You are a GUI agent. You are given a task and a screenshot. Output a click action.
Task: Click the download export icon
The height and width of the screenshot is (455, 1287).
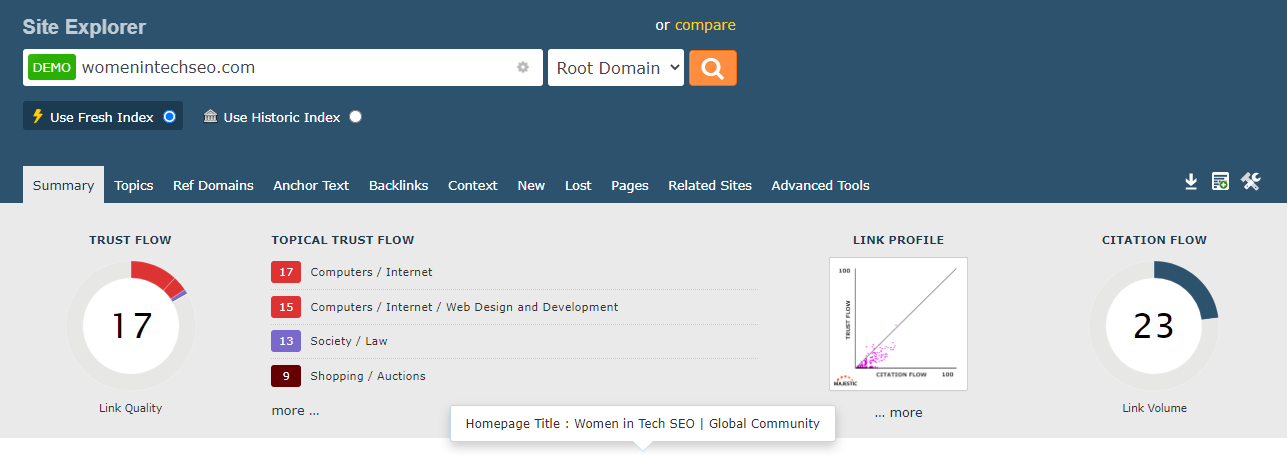[1191, 181]
